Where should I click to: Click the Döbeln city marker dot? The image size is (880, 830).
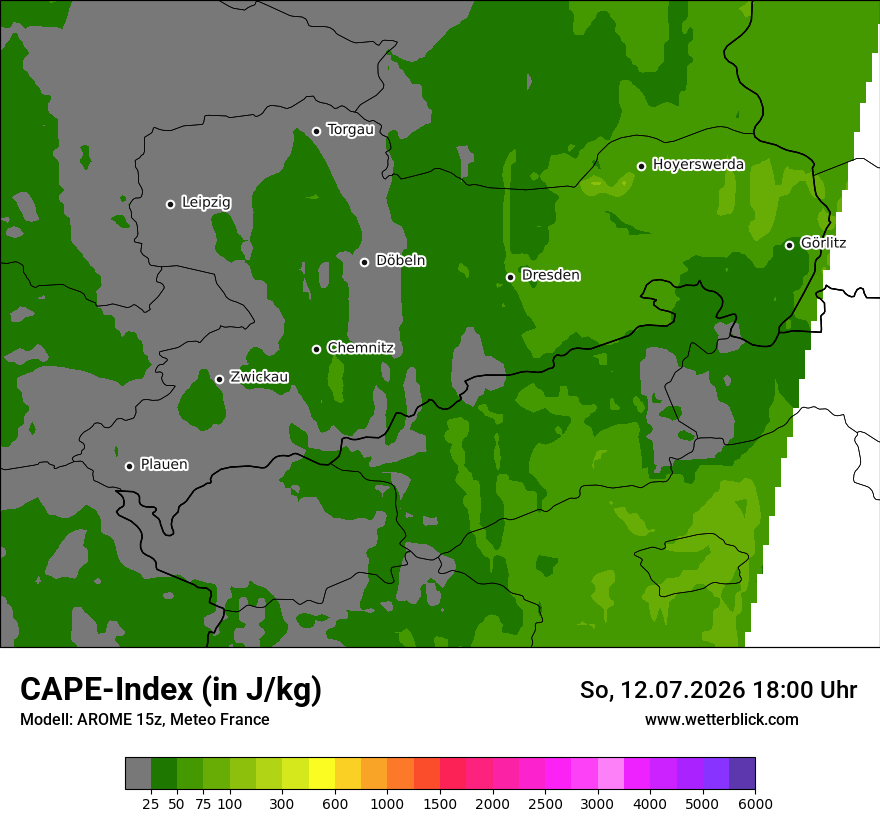pos(364,262)
